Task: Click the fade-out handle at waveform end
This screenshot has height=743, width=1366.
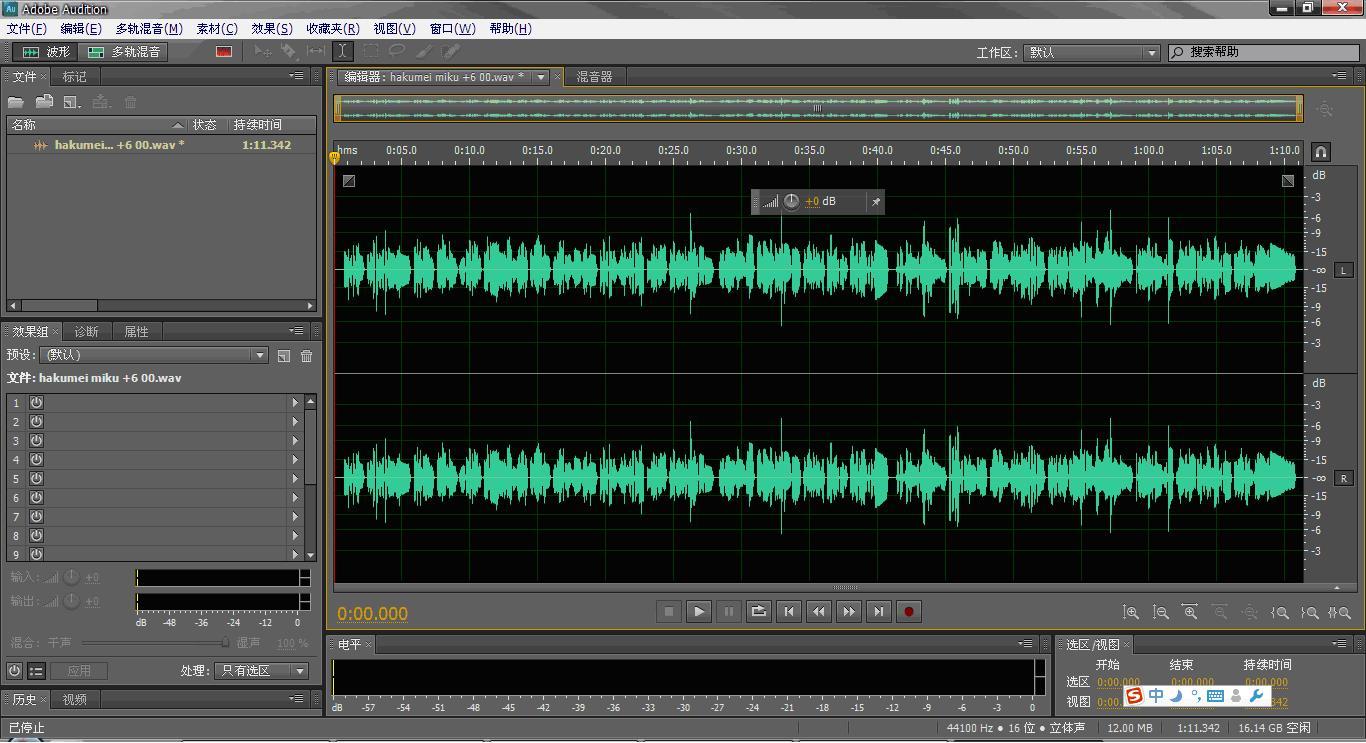Action: pos(1288,181)
